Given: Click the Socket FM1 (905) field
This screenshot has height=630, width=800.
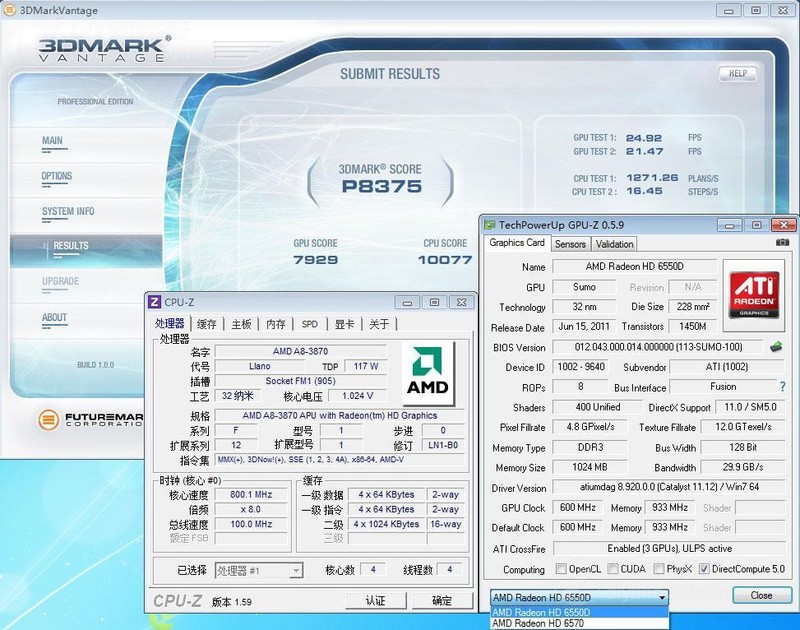Looking at the screenshot, I should click(301, 381).
